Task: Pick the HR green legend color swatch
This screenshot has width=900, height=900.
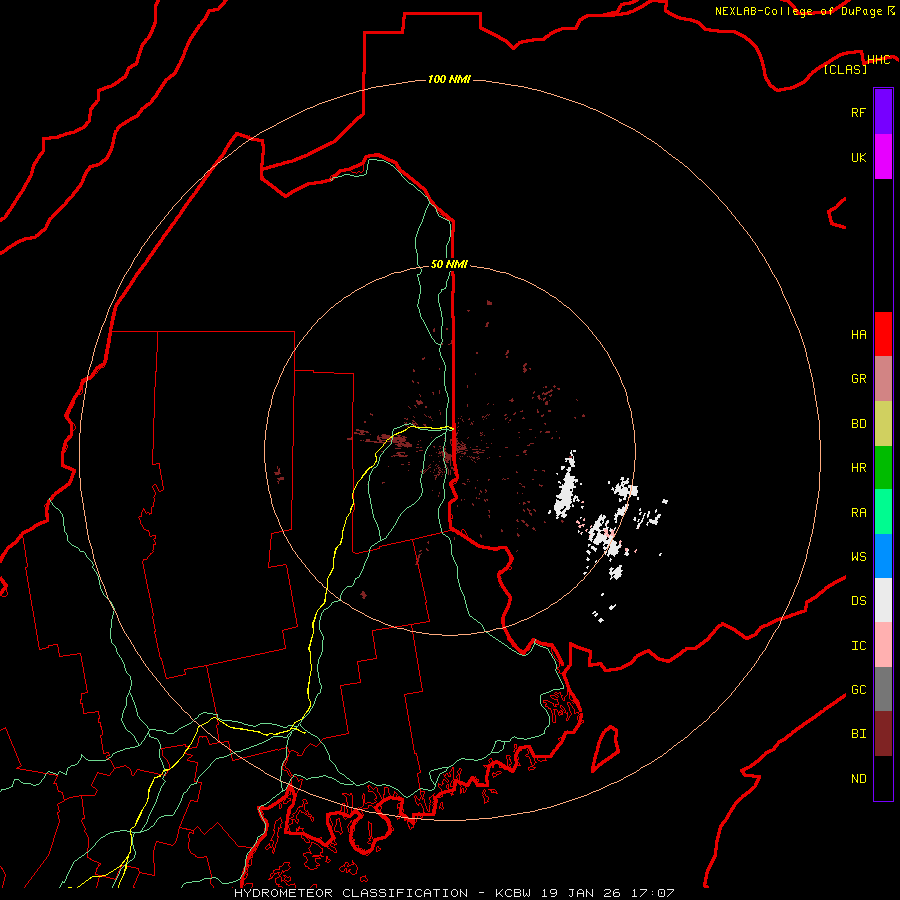Action: coord(883,467)
